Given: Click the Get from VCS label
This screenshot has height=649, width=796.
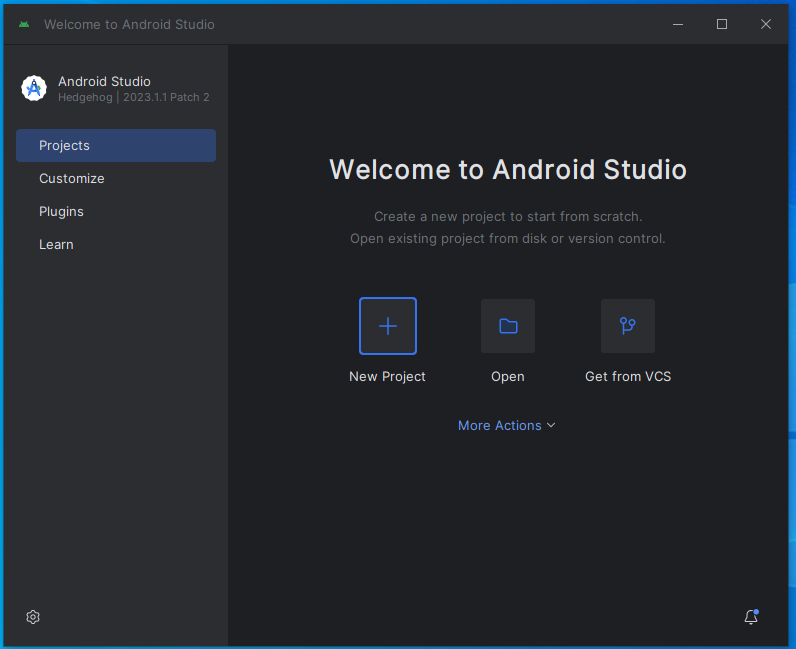Looking at the screenshot, I should [x=628, y=376].
